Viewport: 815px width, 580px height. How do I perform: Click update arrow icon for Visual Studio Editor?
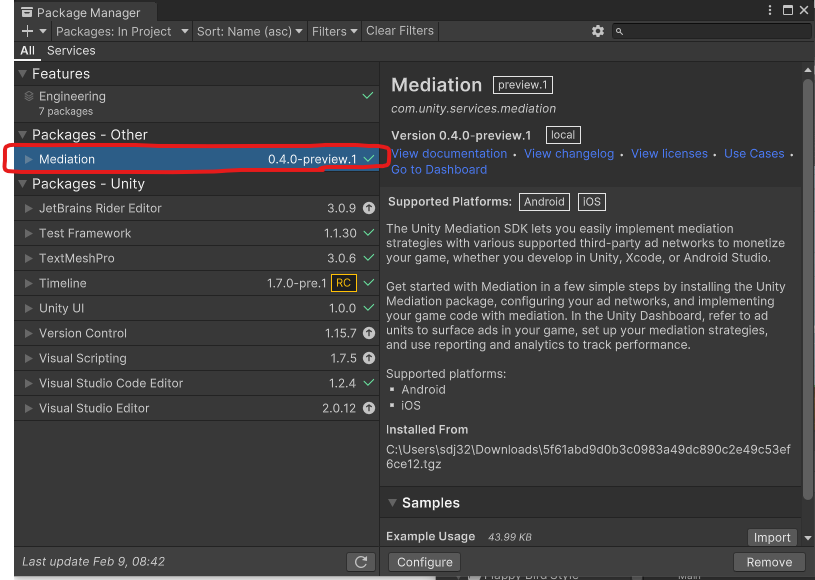coord(369,408)
